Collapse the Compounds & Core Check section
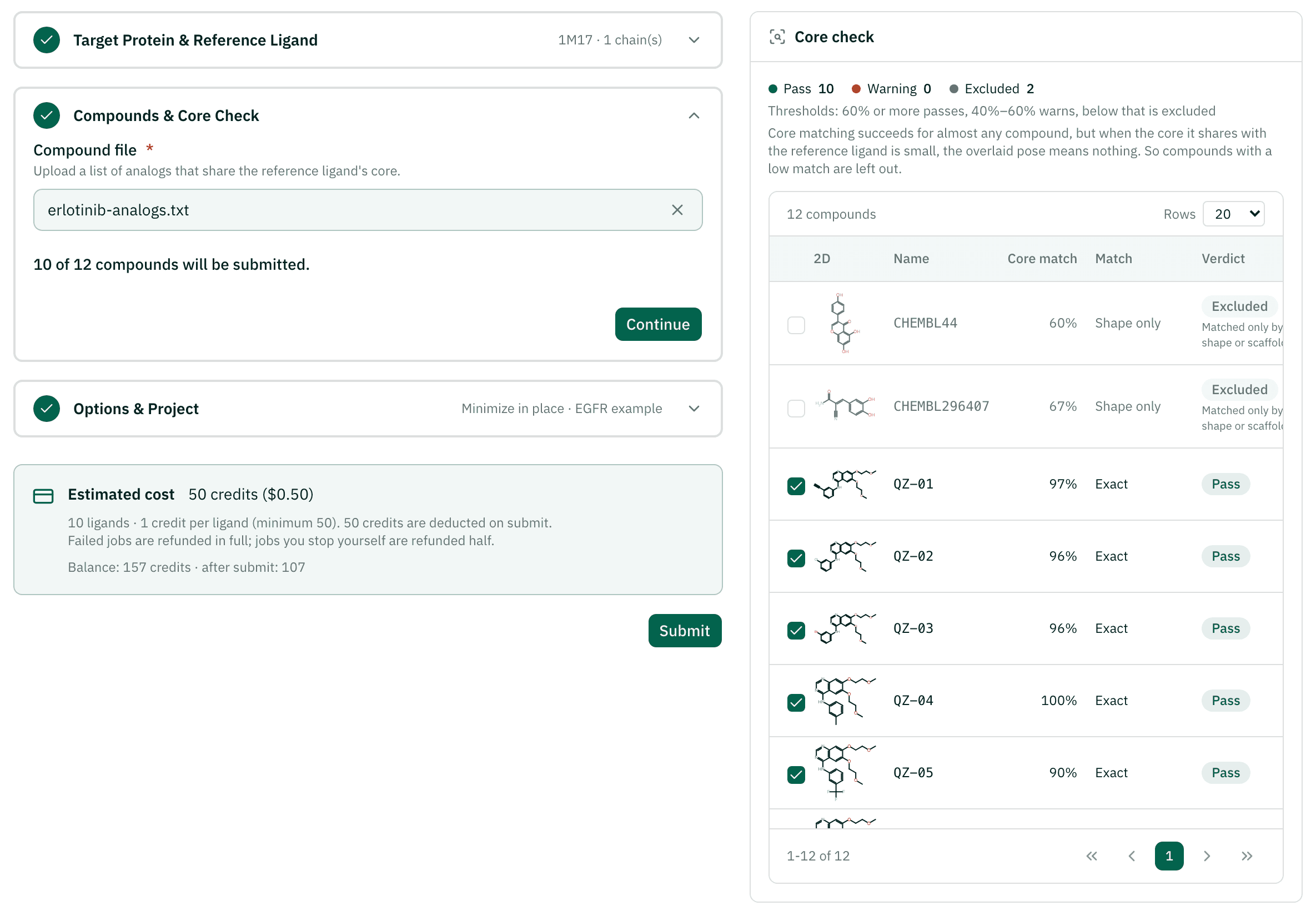Image resolution: width=1316 pixels, height=916 pixels. tap(694, 116)
